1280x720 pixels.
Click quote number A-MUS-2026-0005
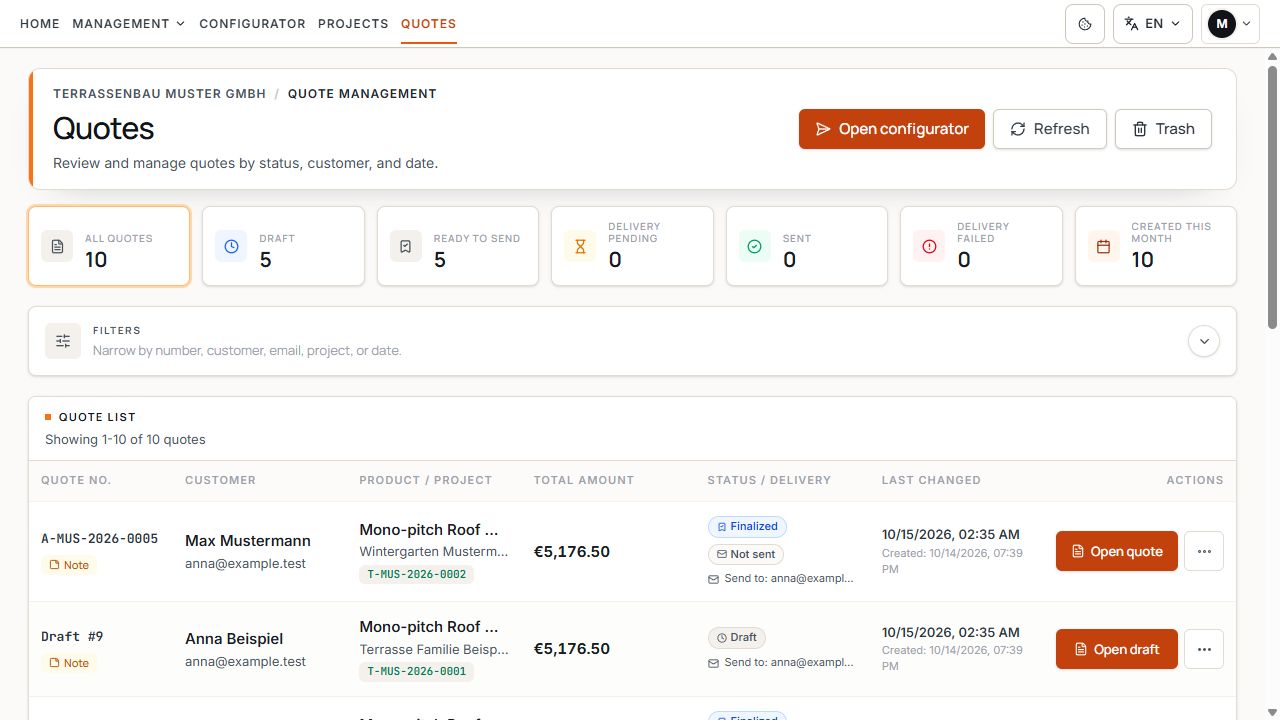[x=99, y=538]
